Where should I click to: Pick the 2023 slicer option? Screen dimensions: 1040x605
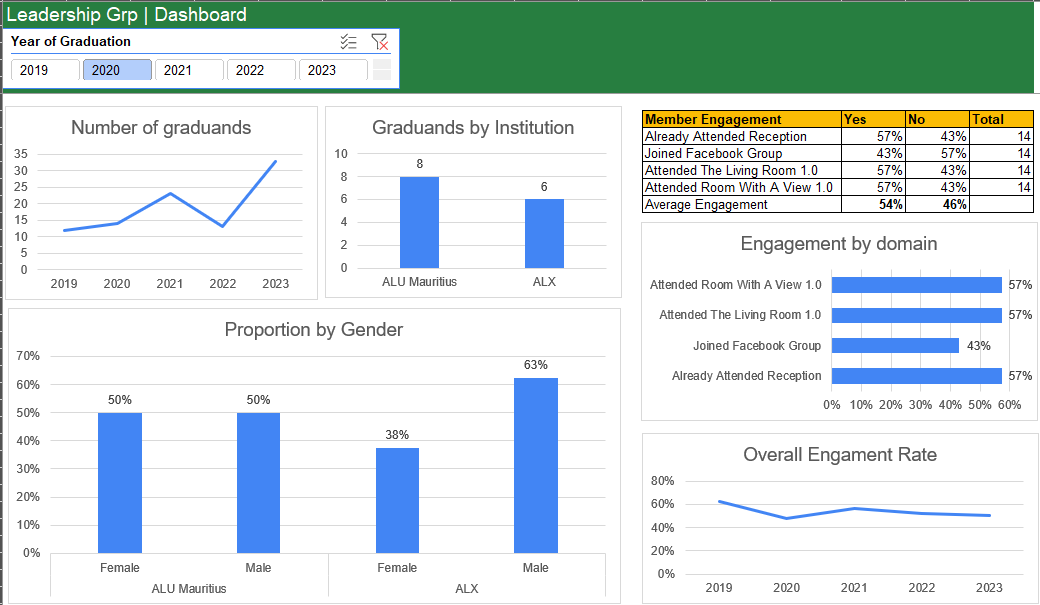click(x=333, y=70)
